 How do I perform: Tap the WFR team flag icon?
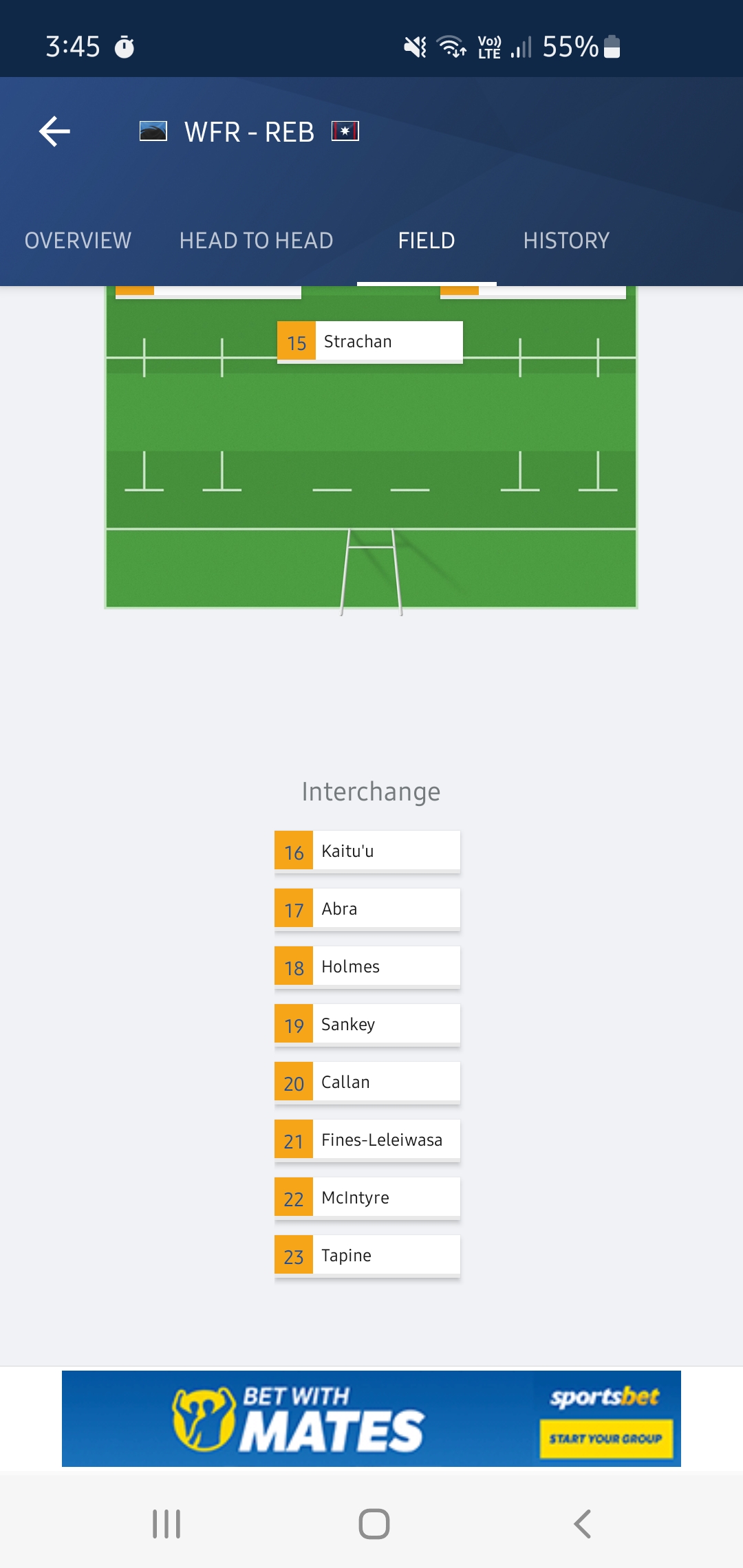tap(153, 131)
